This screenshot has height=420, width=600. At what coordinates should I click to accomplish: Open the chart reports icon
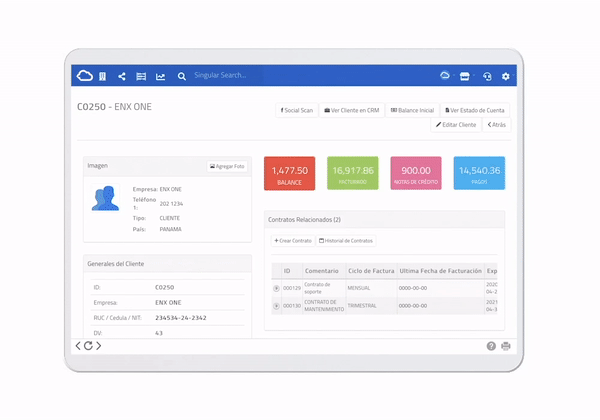pyautogui.click(x=160, y=77)
